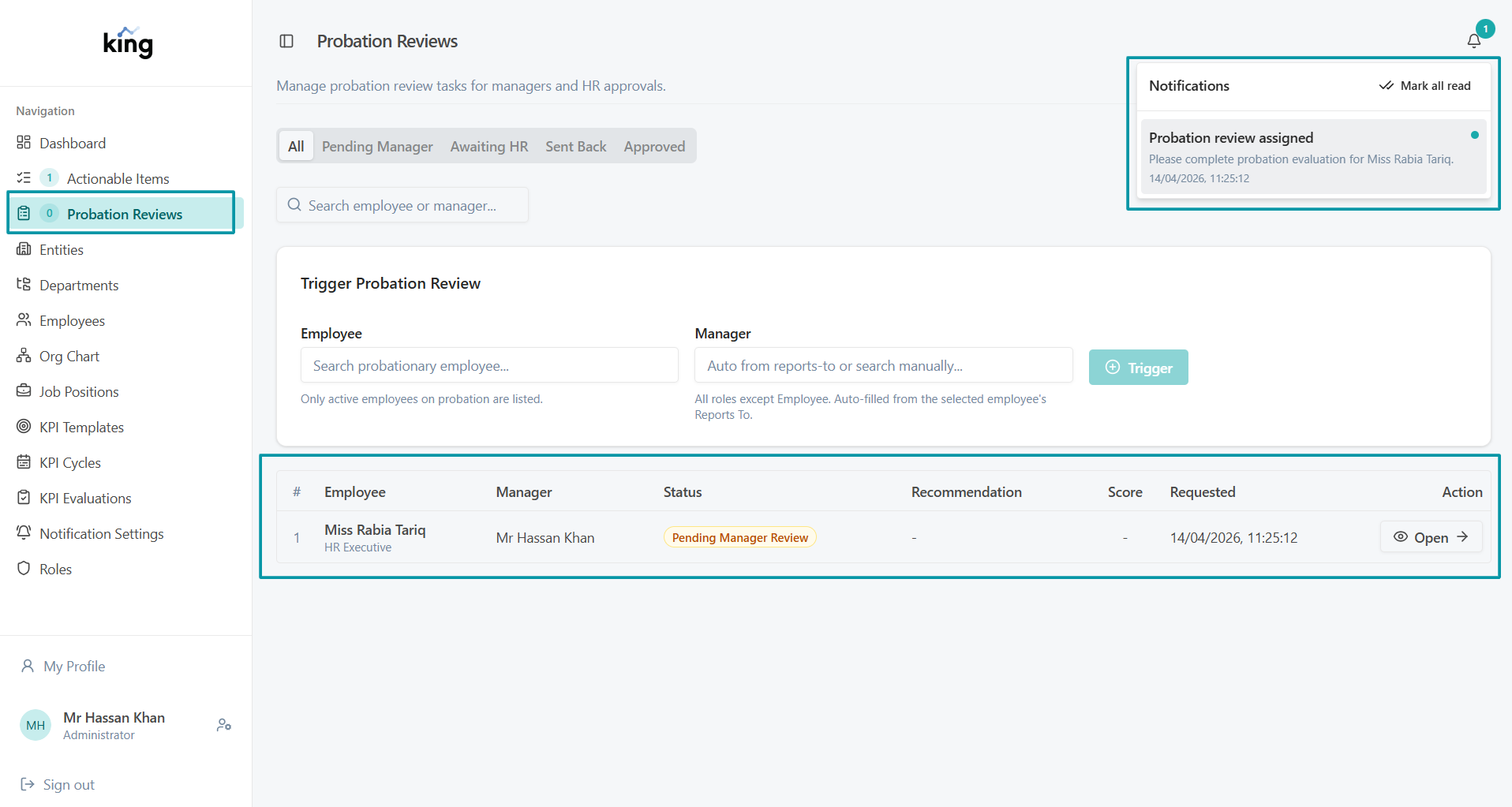Click the user settings icon beside Mr Hassan Khan
The image size is (1512, 807).
224,724
